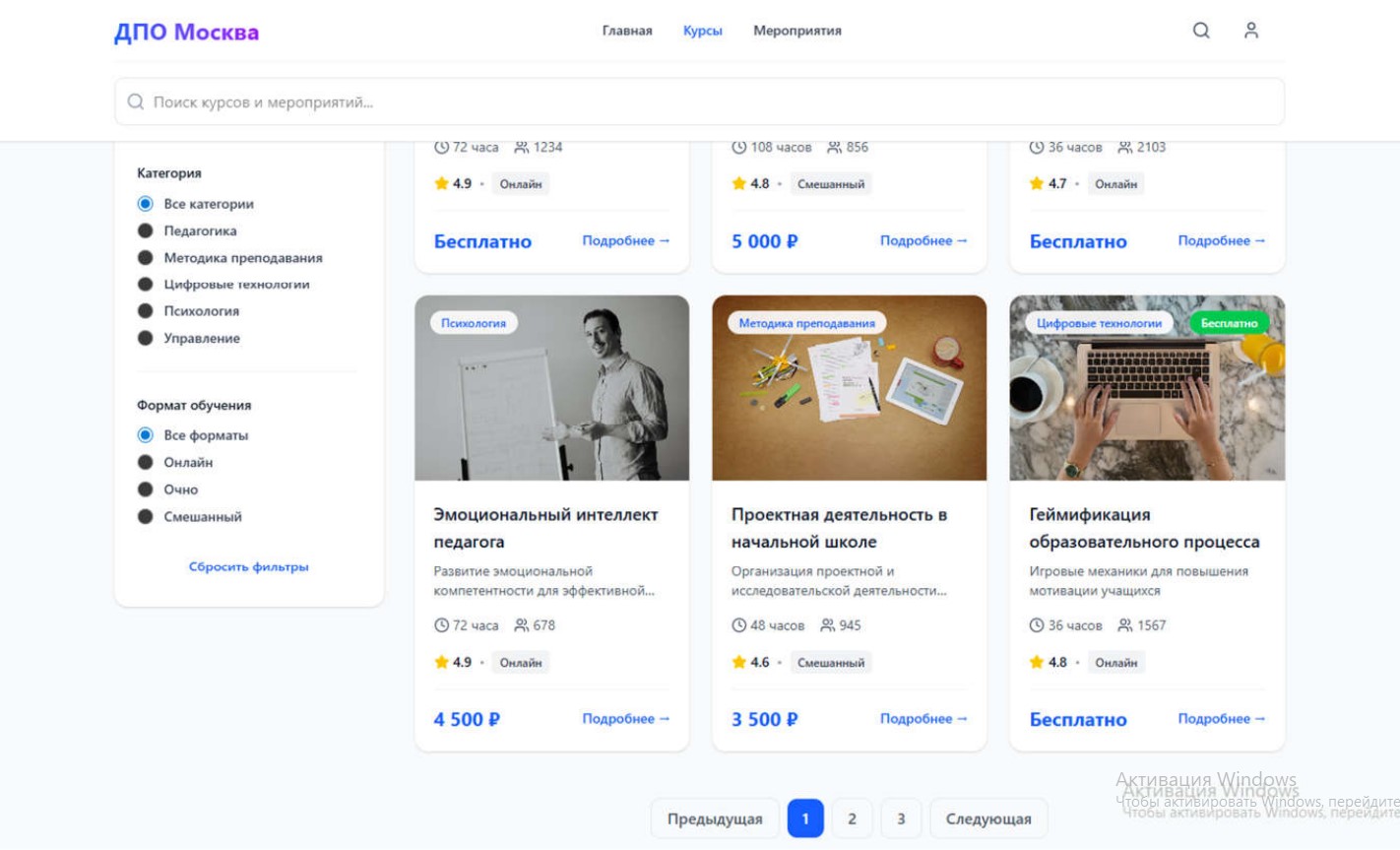
Task: Click the magnifier icon inside the search field
Action: coord(136,102)
